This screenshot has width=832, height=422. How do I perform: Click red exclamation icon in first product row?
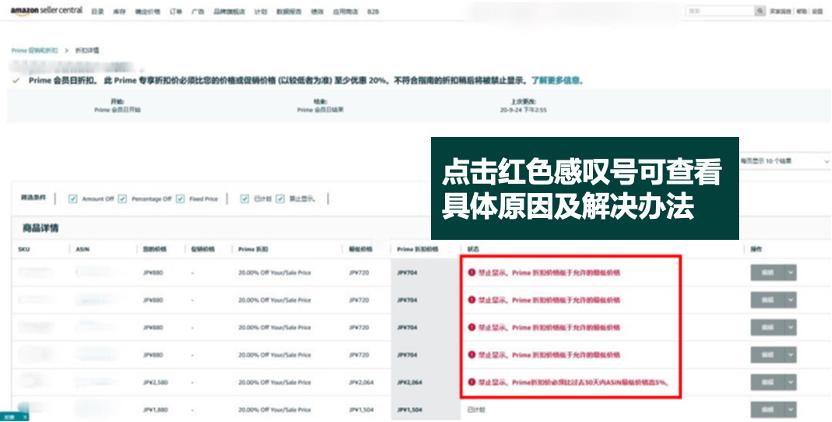pyautogui.click(x=471, y=271)
